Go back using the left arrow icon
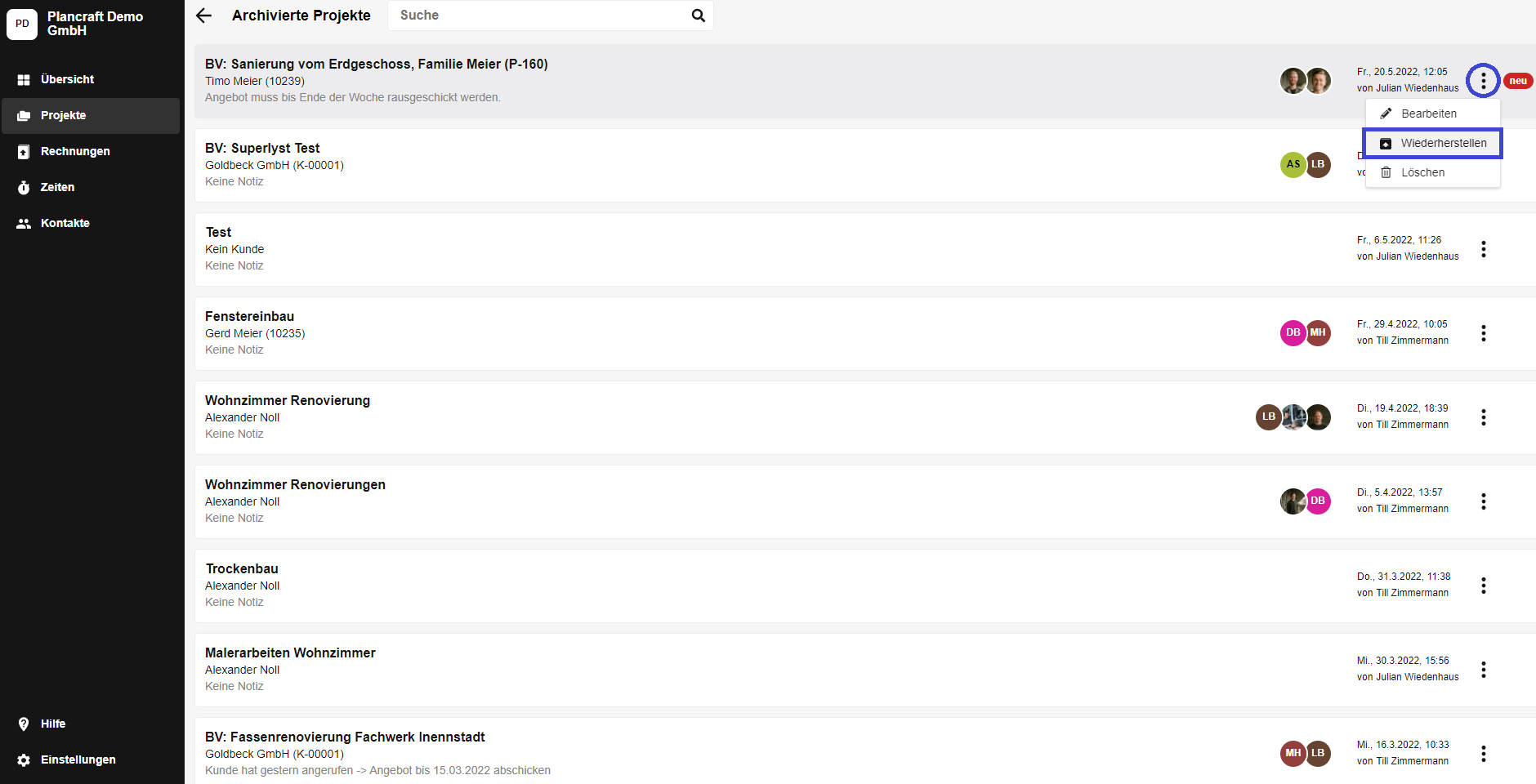 pyautogui.click(x=203, y=16)
